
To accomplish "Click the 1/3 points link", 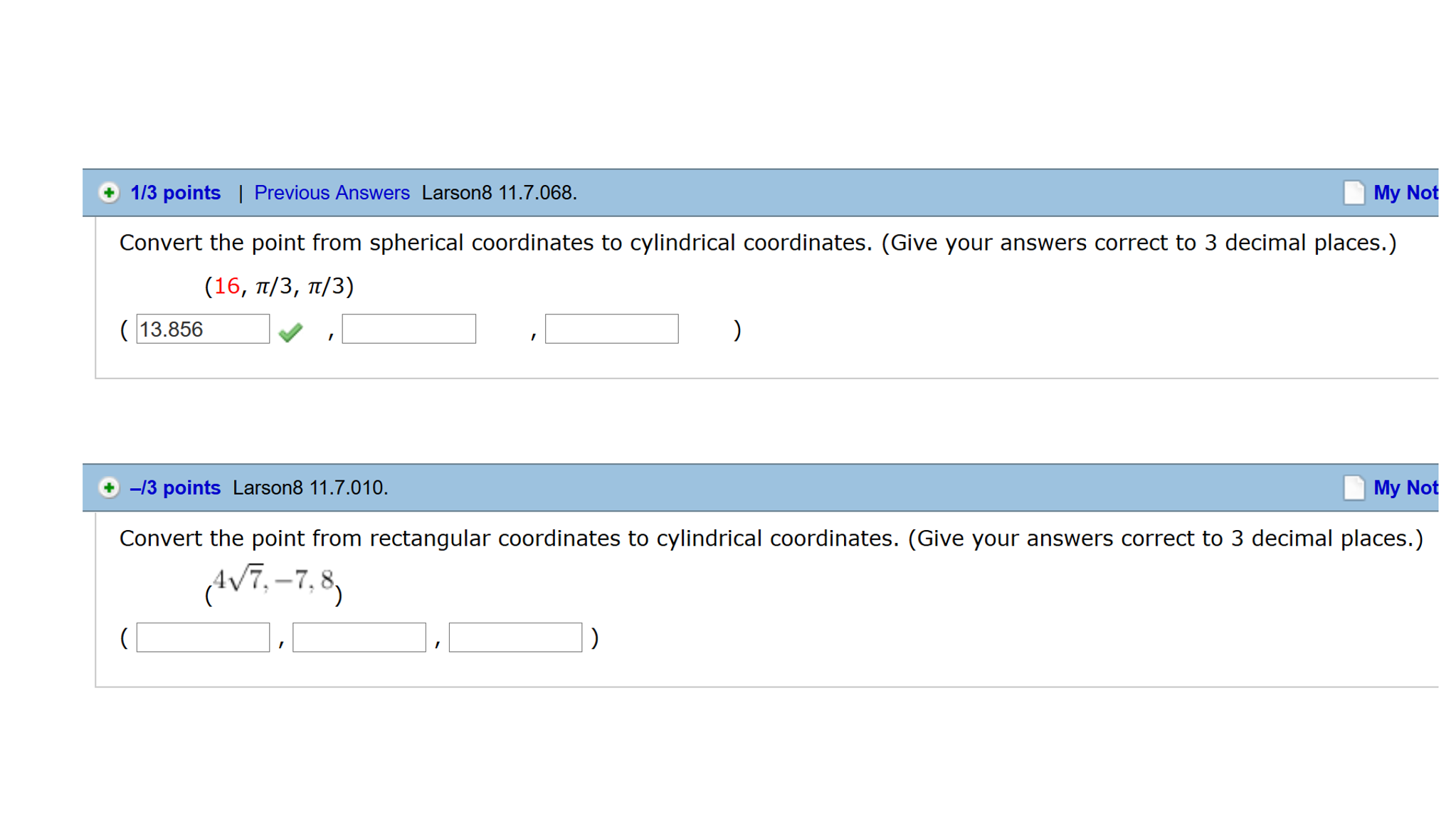I will point(175,193).
